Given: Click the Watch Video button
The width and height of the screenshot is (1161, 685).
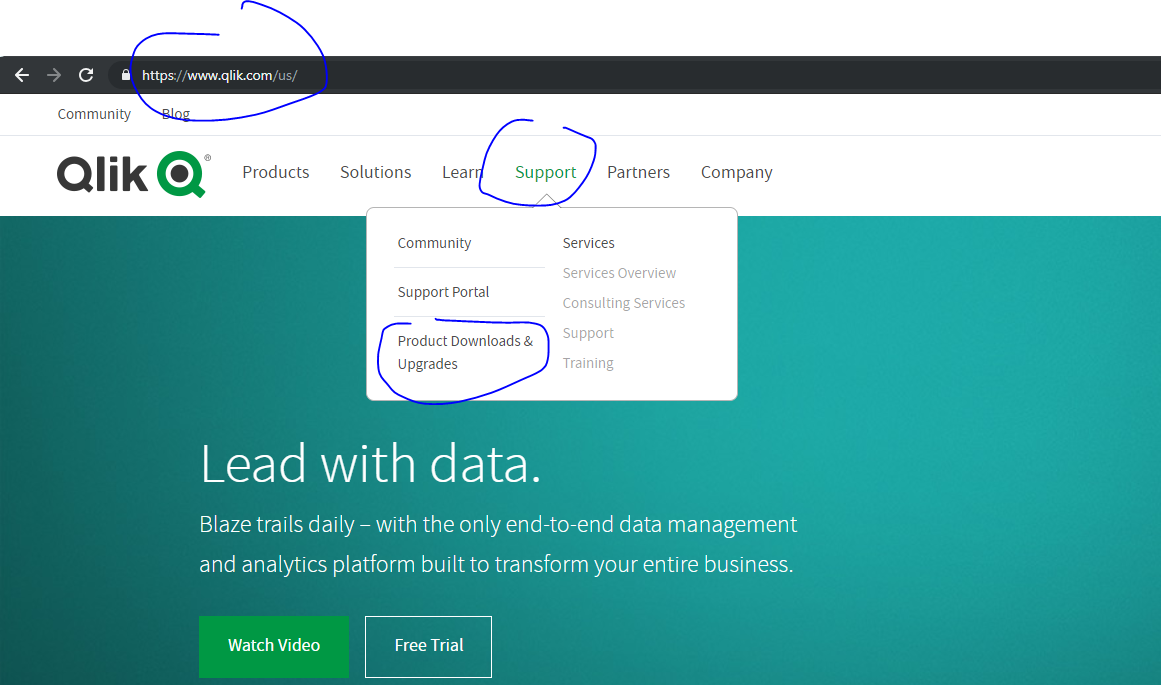Looking at the screenshot, I should [x=273, y=646].
